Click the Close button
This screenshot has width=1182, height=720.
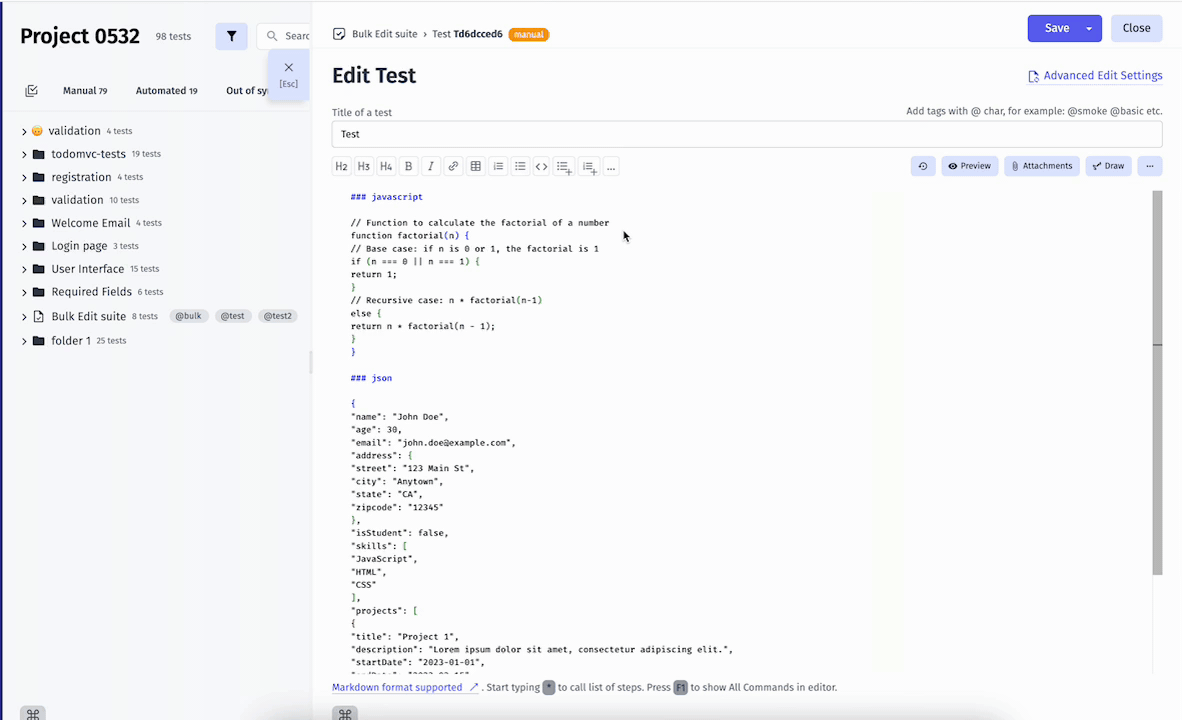[1136, 29]
